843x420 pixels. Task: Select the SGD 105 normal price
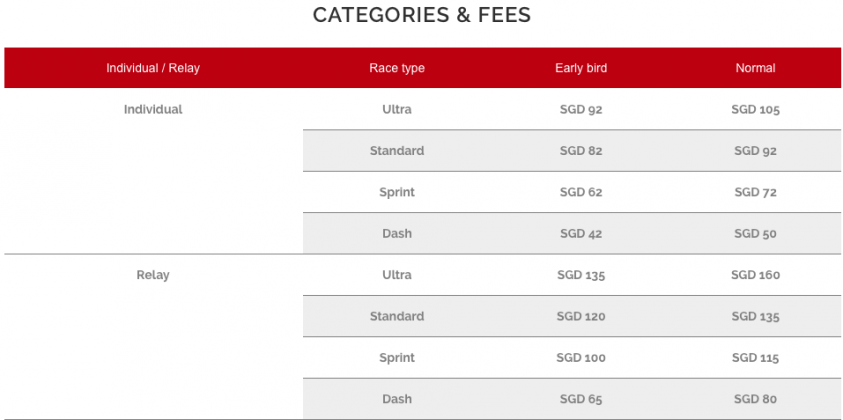(755, 109)
